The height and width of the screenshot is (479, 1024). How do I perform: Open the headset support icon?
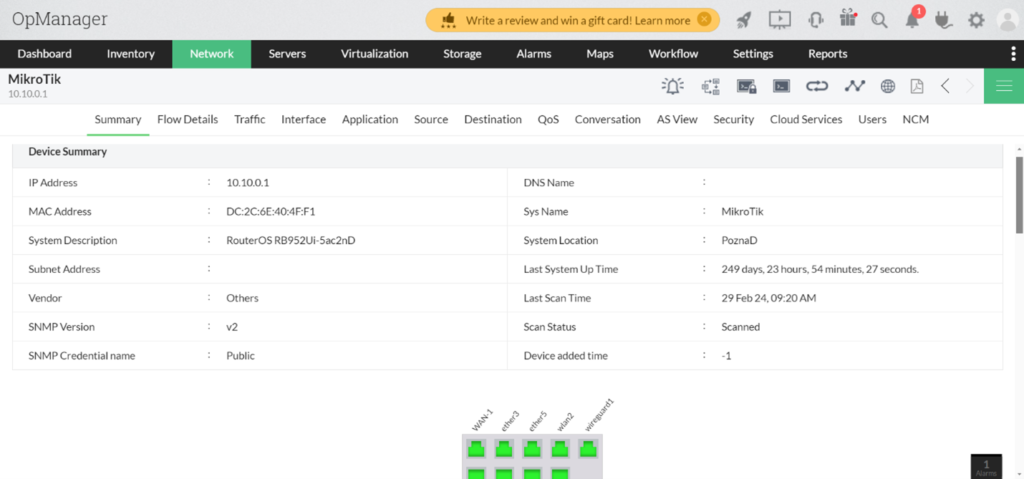815,19
